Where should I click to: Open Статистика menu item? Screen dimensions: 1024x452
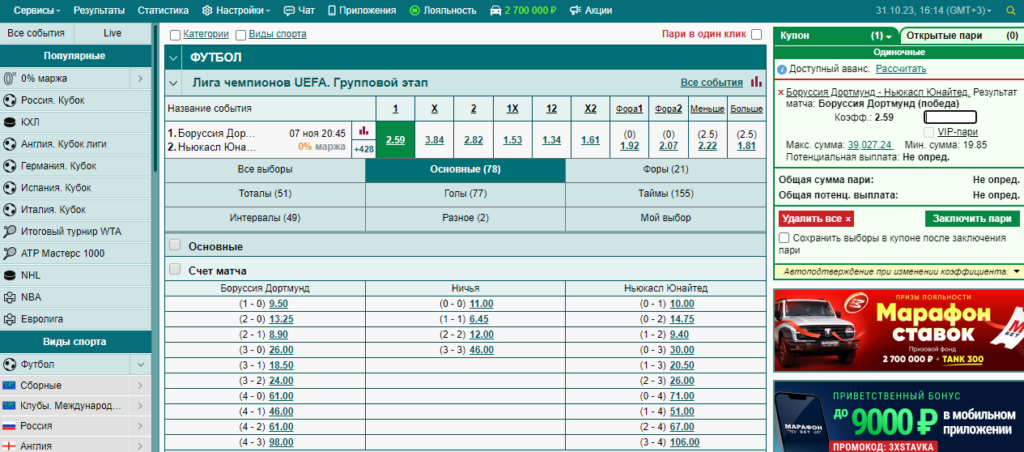163,10
